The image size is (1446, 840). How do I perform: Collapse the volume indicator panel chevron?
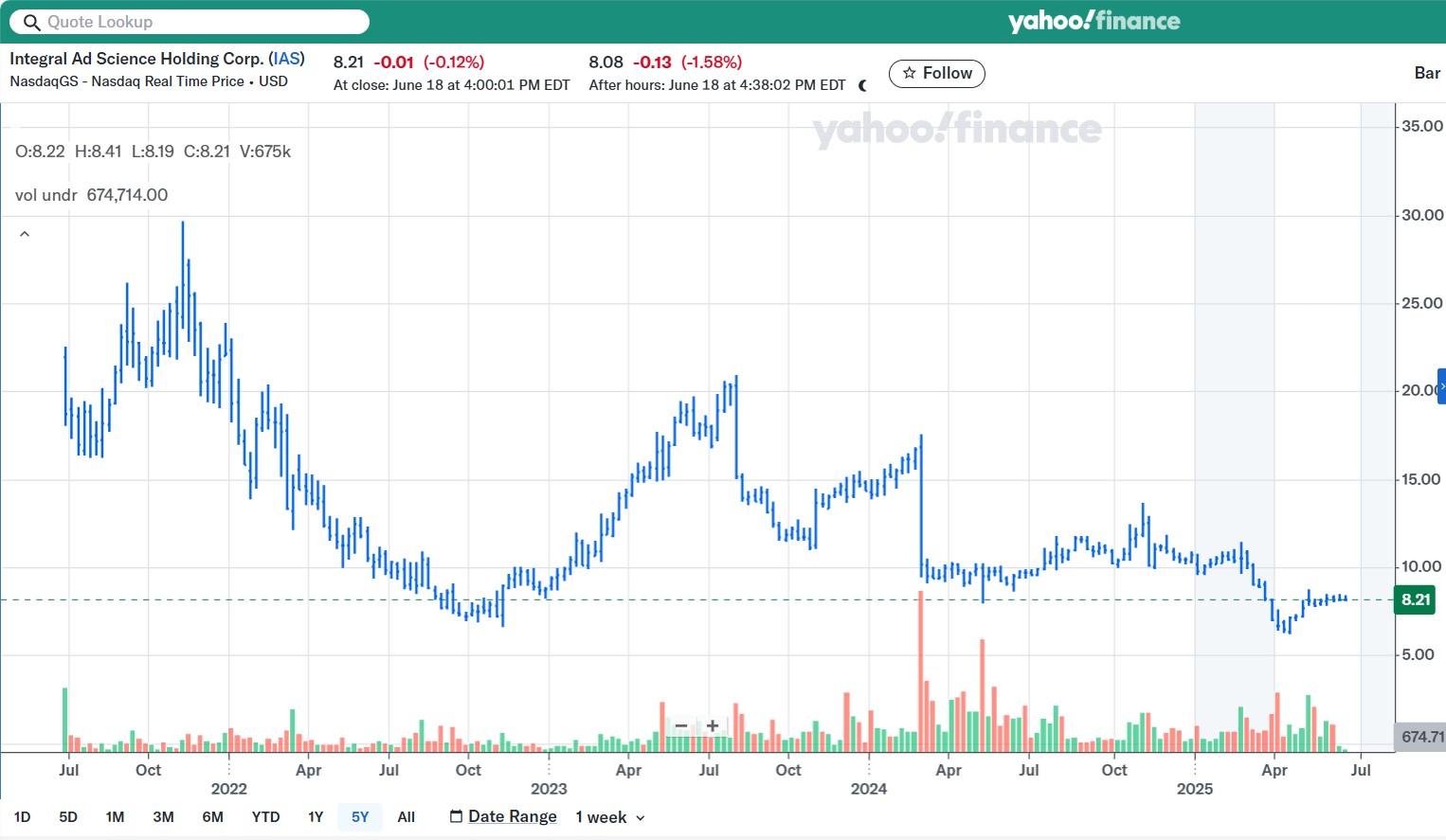[25, 234]
